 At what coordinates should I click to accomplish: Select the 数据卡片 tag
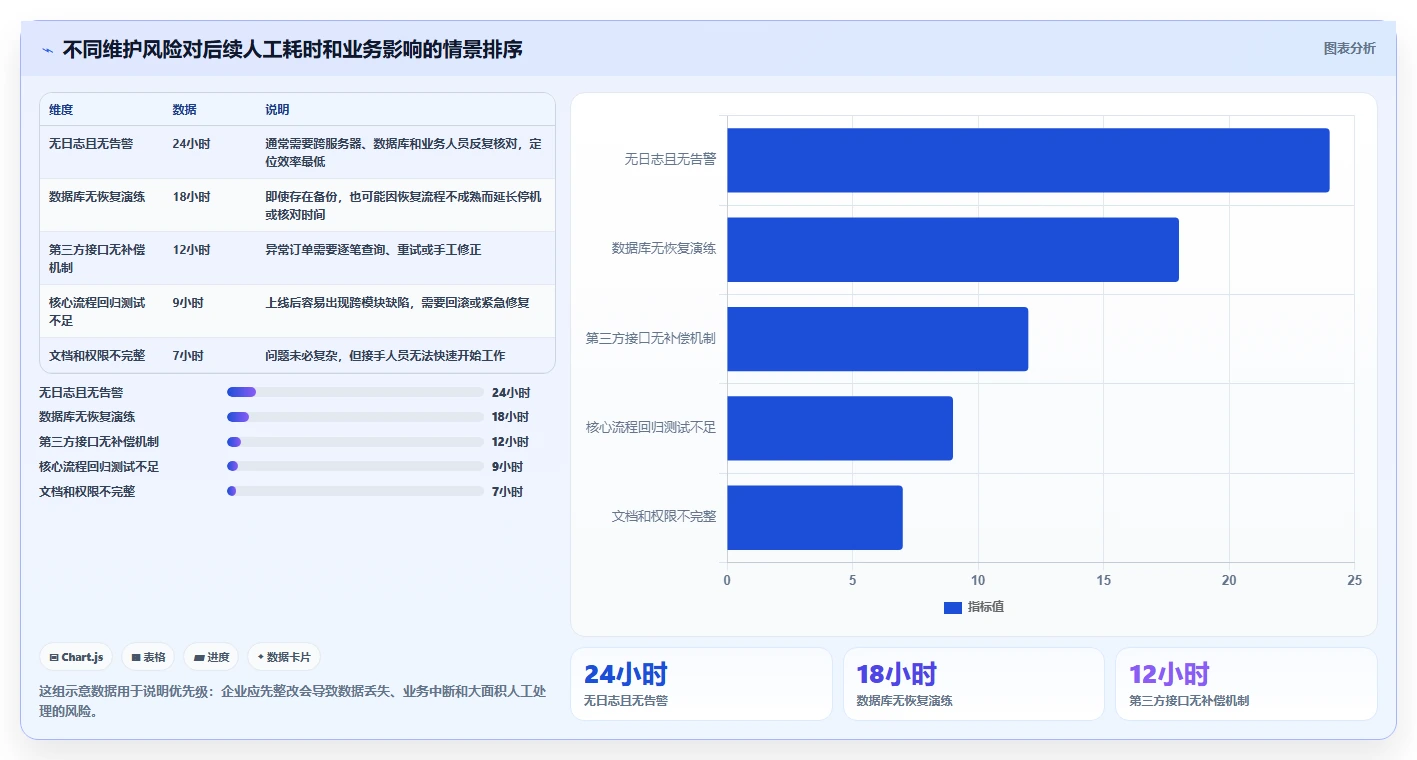point(284,657)
